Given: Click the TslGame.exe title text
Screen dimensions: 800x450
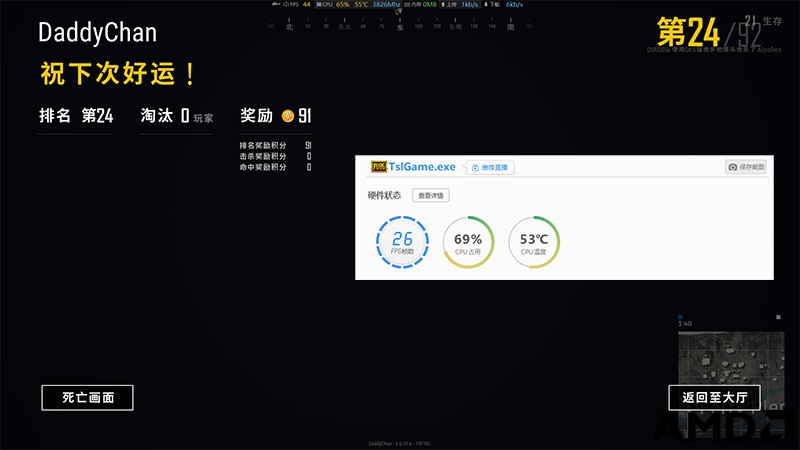Looking at the screenshot, I should pyautogui.click(x=422, y=167).
